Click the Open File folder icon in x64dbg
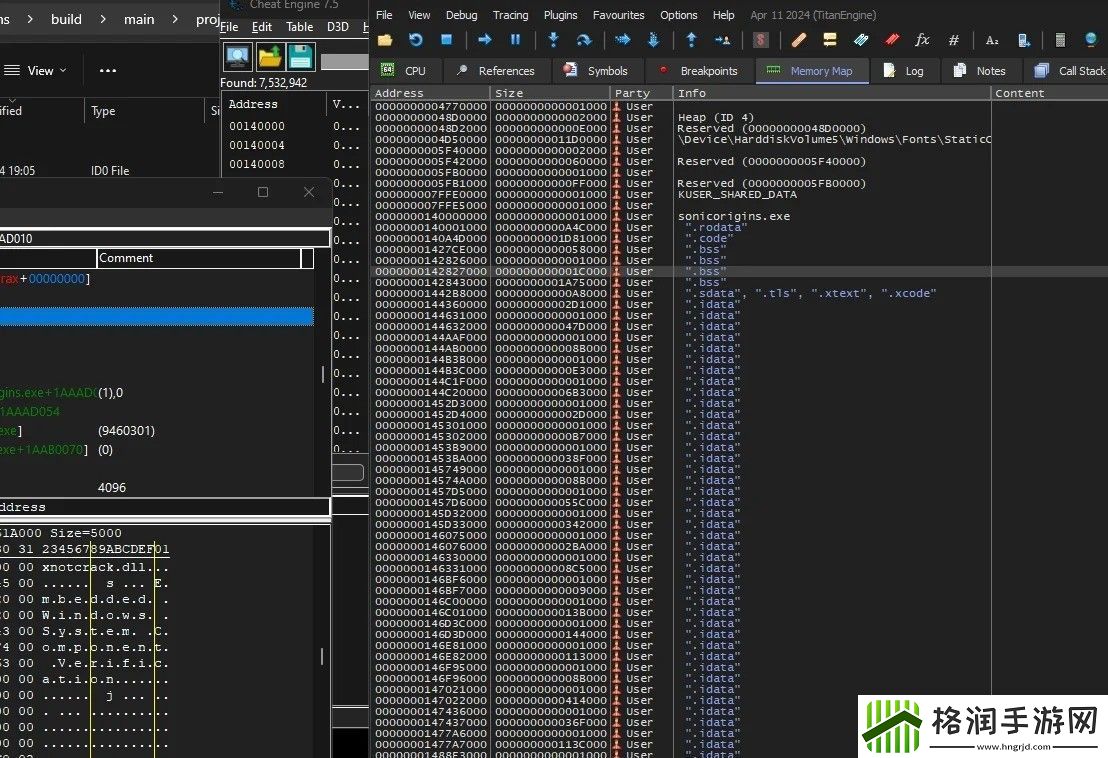The height and width of the screenshot is (758, 1108). pos(385,40)
